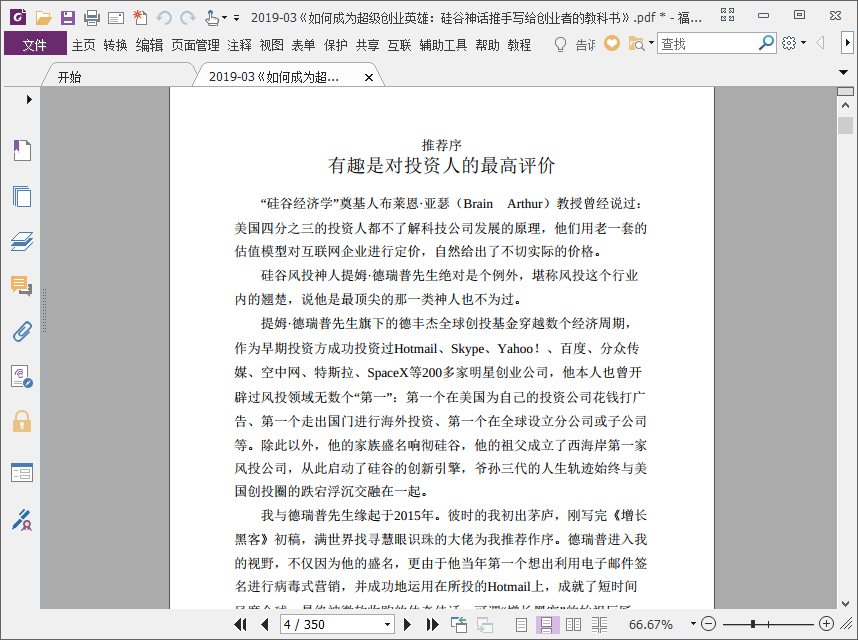The height and width of the screenshot is (640, 858).
Task: Open the 注释 ribbon tab
Action: click(240, 45)
